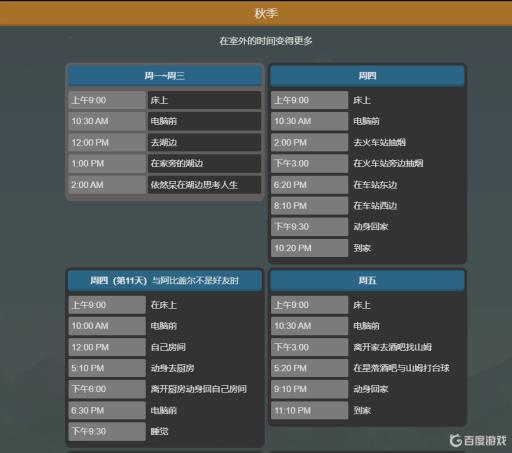Select the 周四 (第11天) 与阿比盖尔不是好友时 header
The image size is (512, 453).
[165, 280]
